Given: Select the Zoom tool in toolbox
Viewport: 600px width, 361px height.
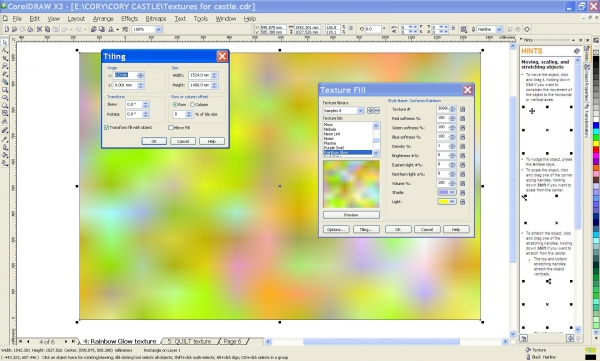Looking at the screenshot, I should tap(5, 66).
